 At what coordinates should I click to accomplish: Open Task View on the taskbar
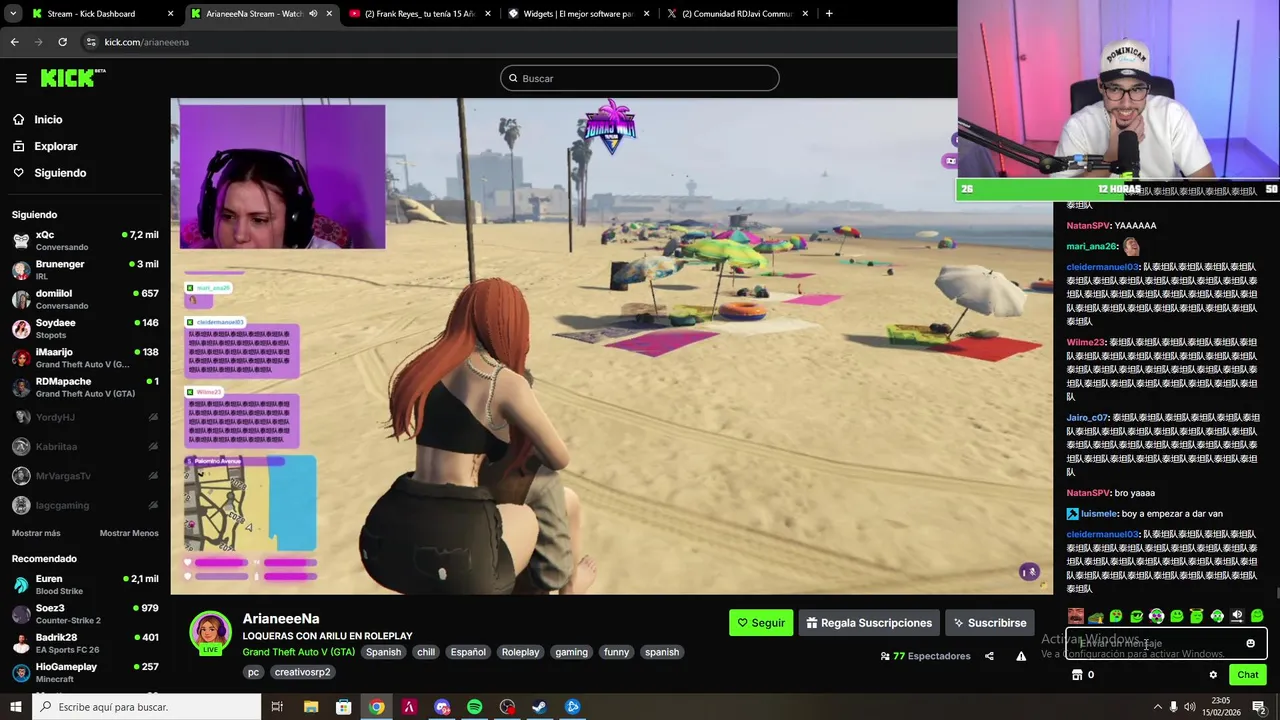(278, 707)
